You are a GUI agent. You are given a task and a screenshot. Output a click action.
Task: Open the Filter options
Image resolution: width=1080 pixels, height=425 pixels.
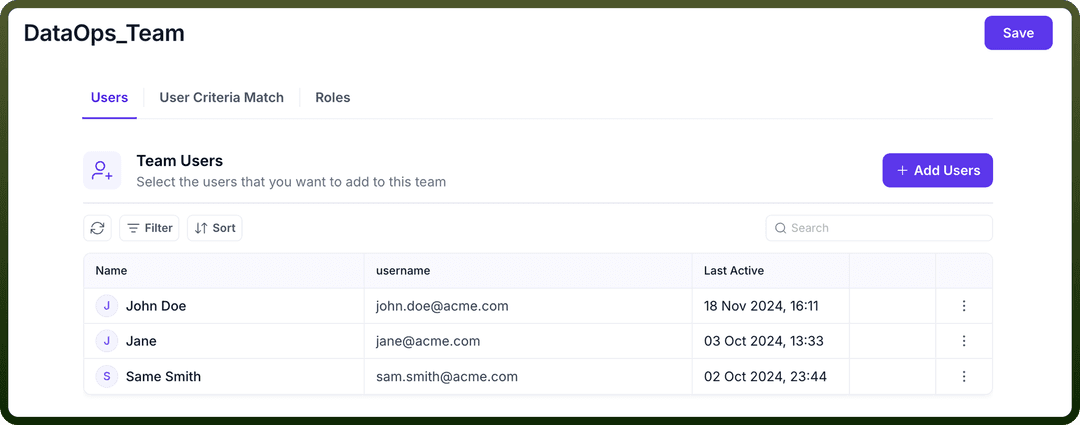(x=149, y=228)
